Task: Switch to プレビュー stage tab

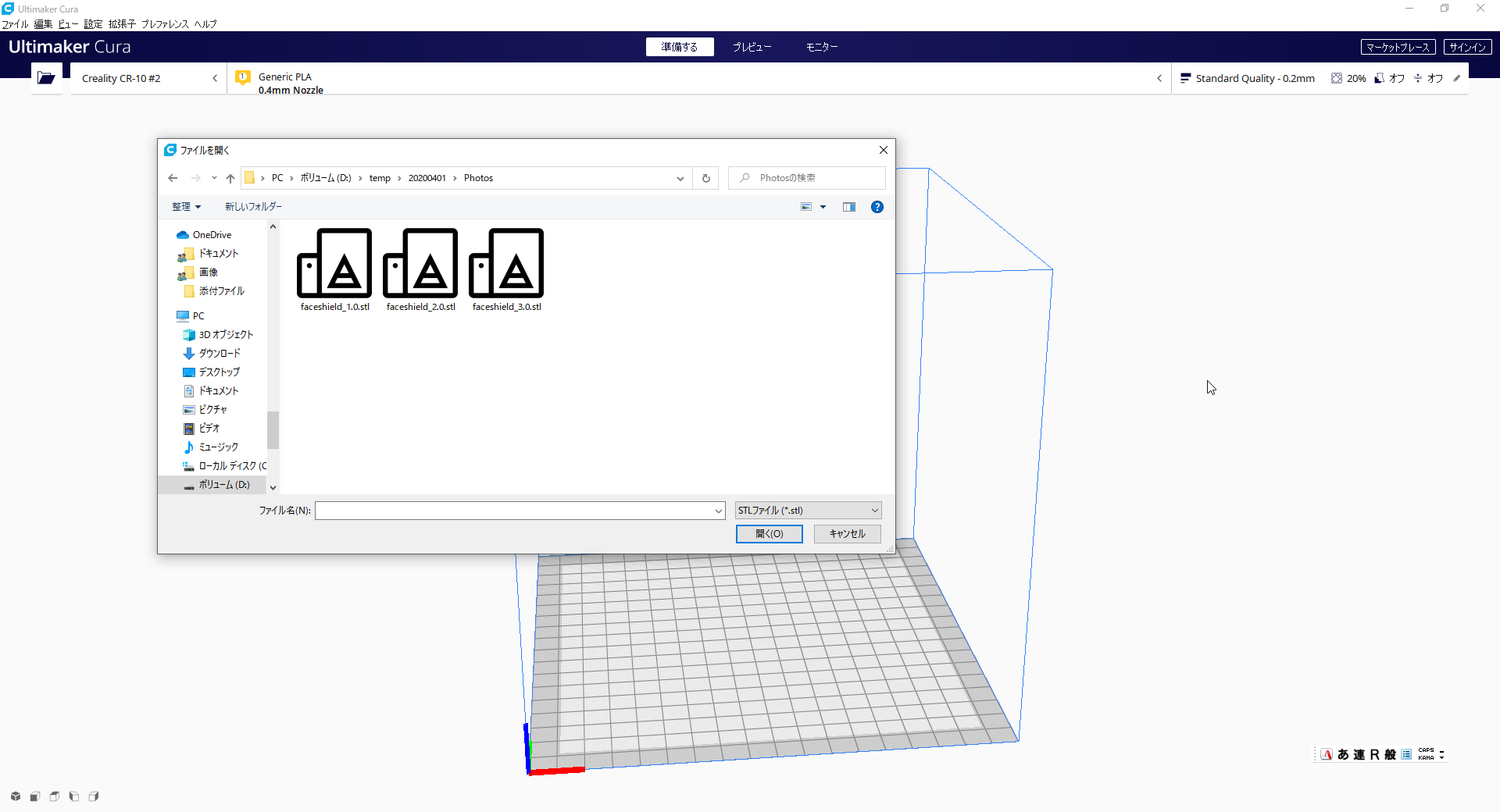Action: click(x=752, y=47)
